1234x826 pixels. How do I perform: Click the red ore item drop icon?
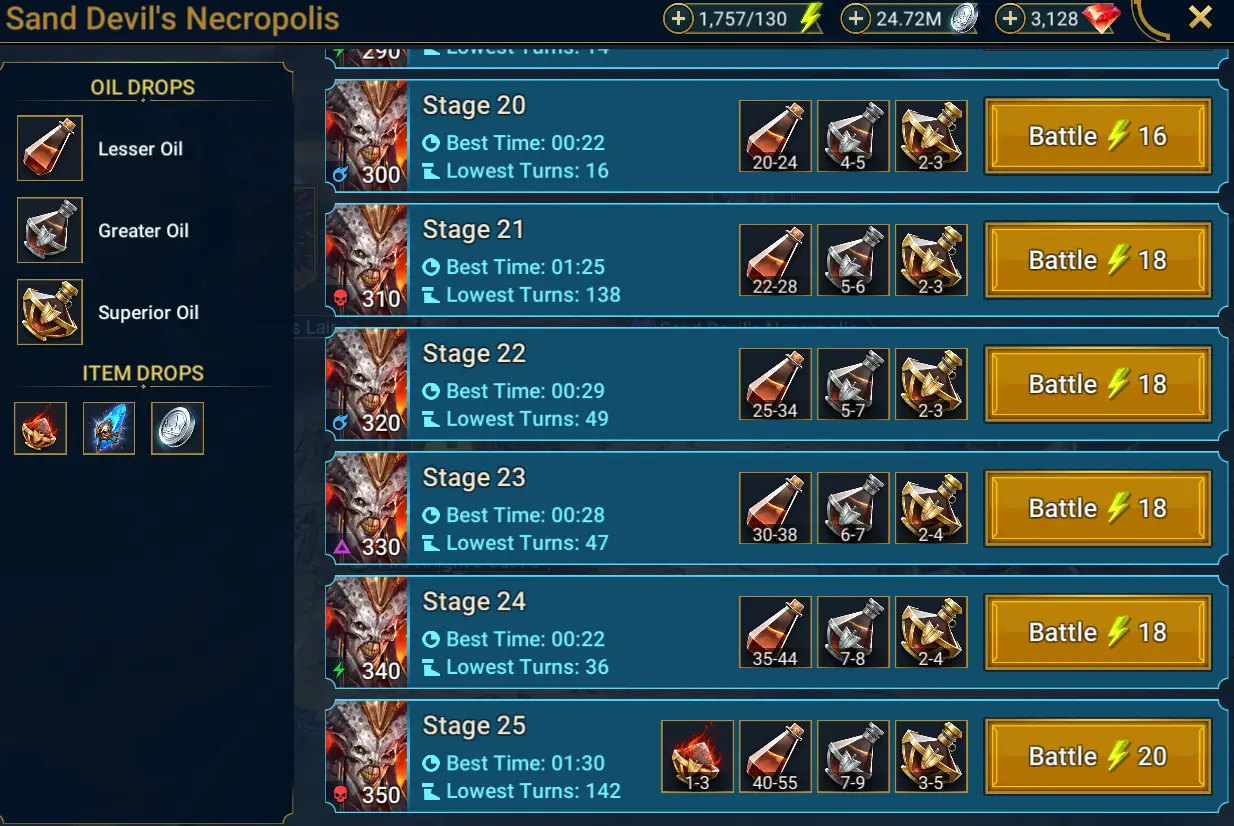click(41, 428)
